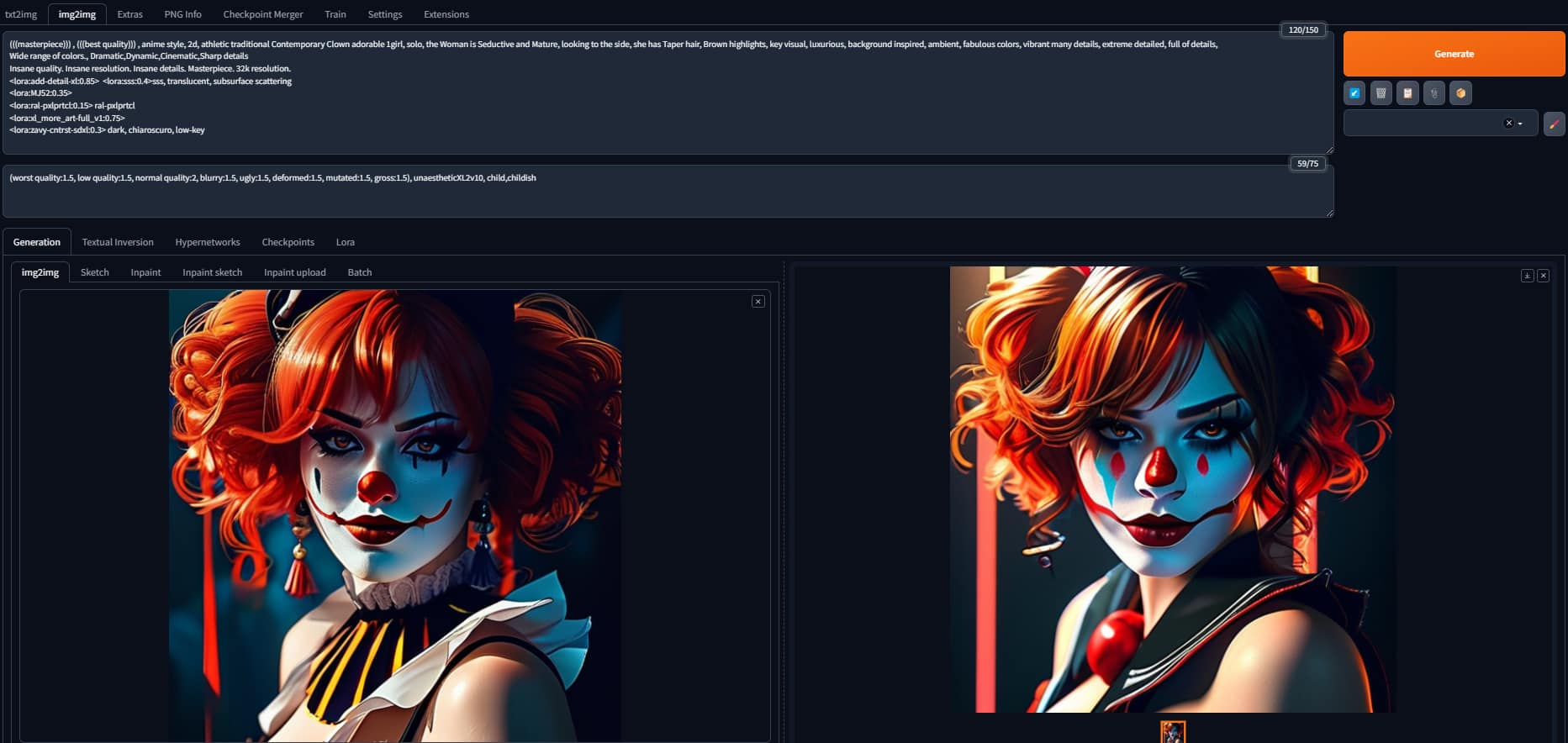Click the orange box DeepBooru icon
The width and height of the screenshot is (1568, 743).
[1460, 93]
